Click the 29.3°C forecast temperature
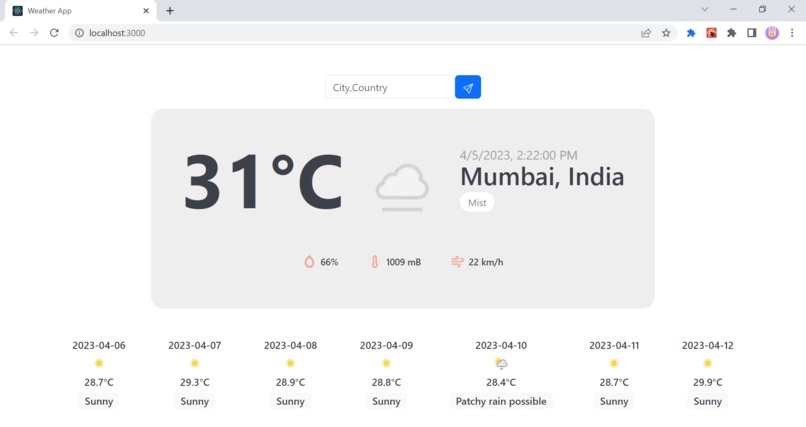Viewport: 806px width, 427px height. [x=194, y=382]
